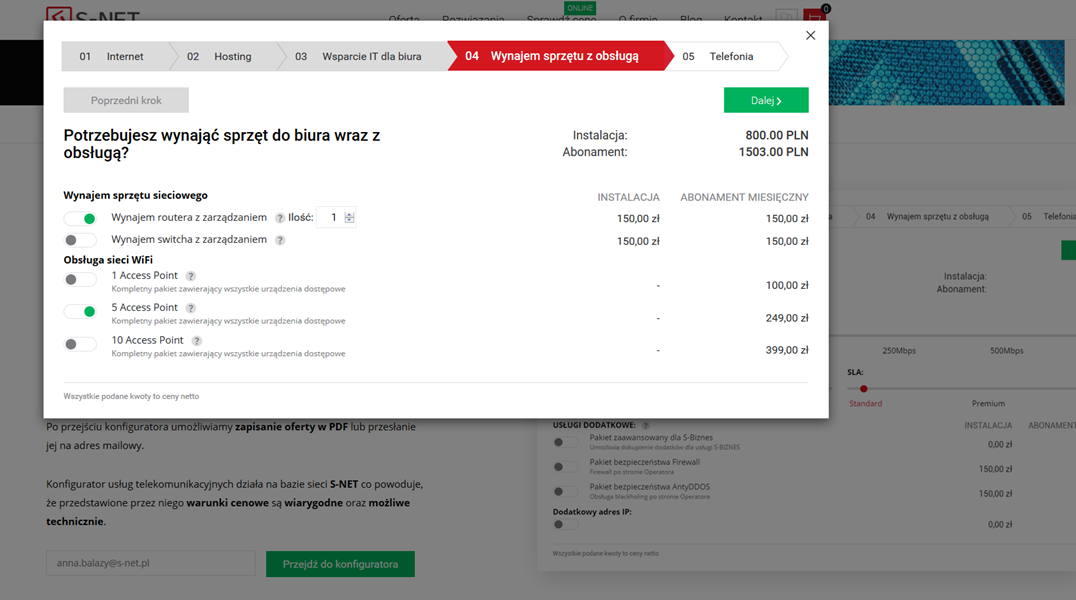Open help icon beside Usługi dodatkowe heading
Image resolution: width=1076 pixels, height=600 pixels.
point(645,426)
